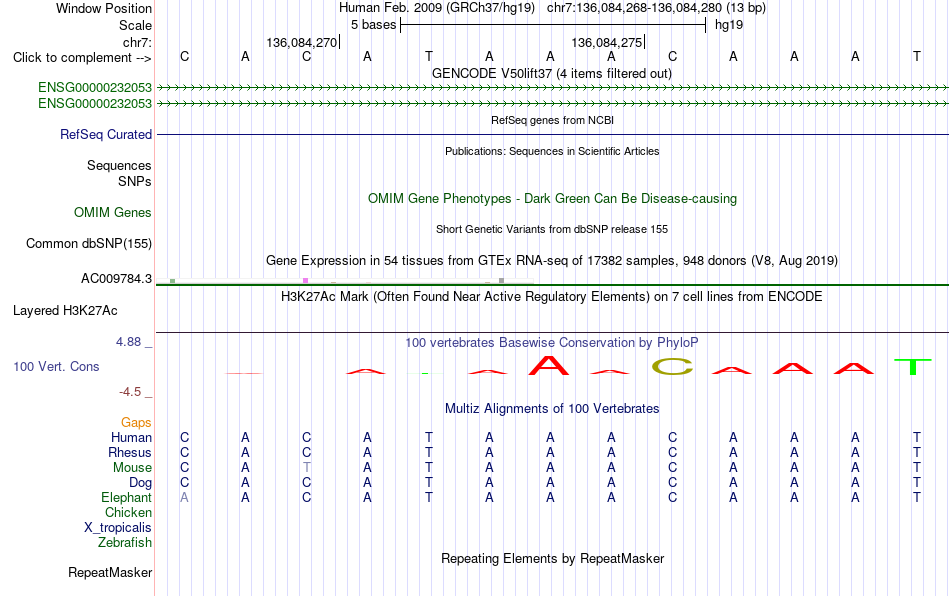The width and height of the screenshot is (950, 596).
Task: Open the GENCODE V50lift37 track title
Action: [x=552, y=74]
